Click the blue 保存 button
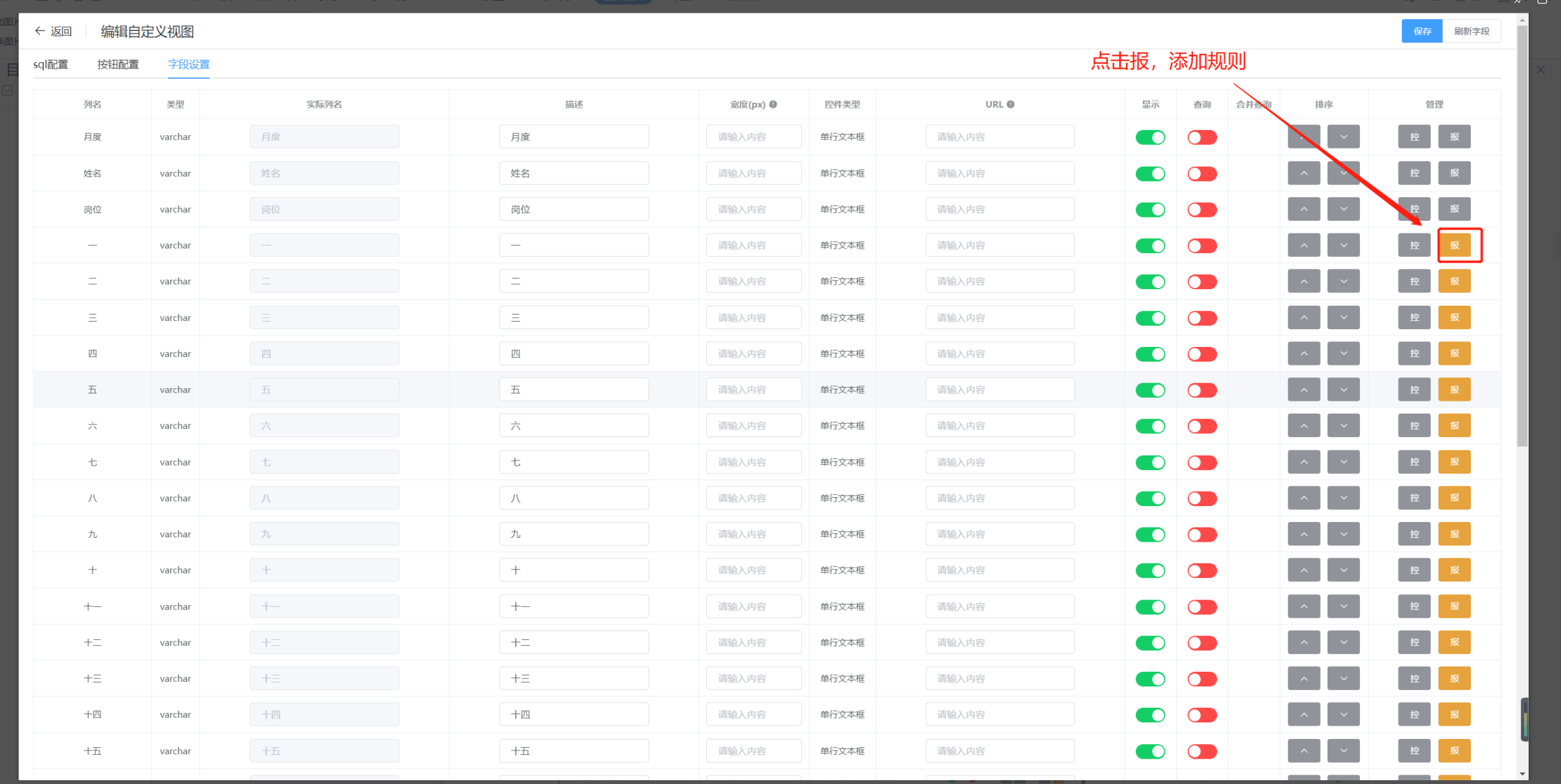The image size is (1561, 784). pyautogui.click(x=1422, y=31)
